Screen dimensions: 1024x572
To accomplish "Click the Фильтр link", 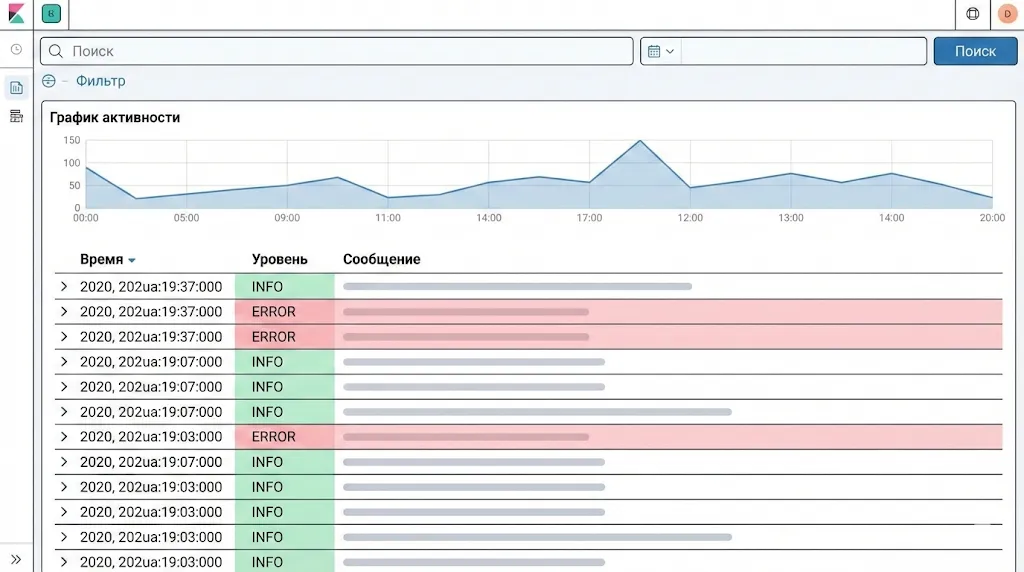I will point(101,81).
